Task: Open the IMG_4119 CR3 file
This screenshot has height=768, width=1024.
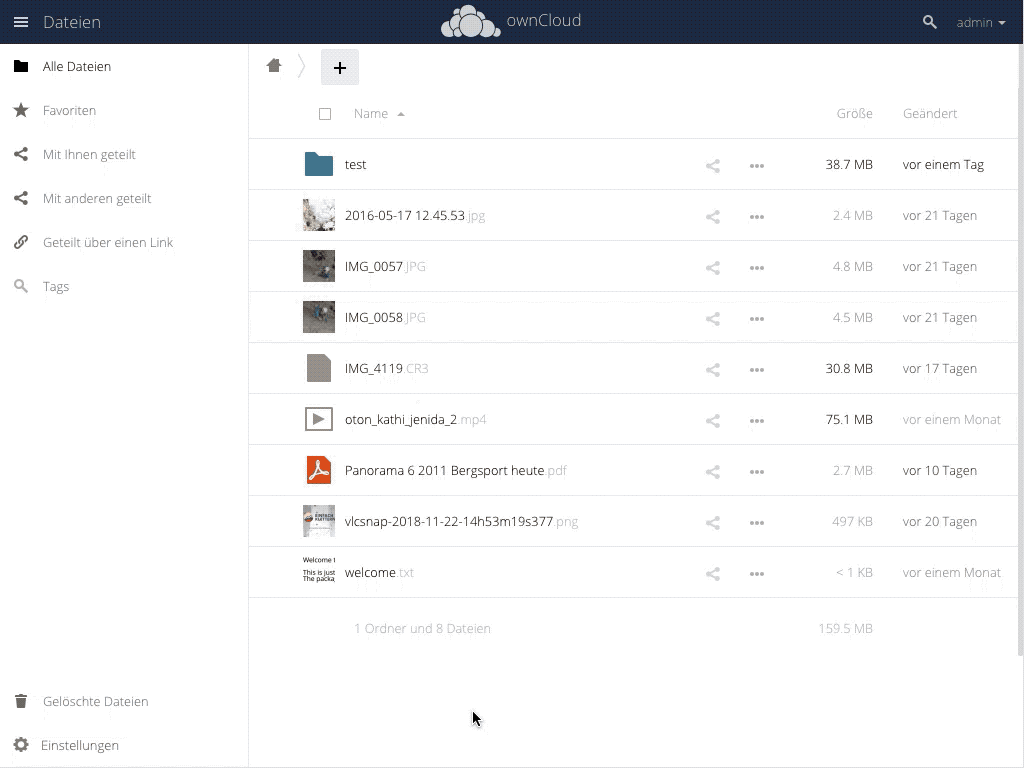Action: click(x=386, y=368)
